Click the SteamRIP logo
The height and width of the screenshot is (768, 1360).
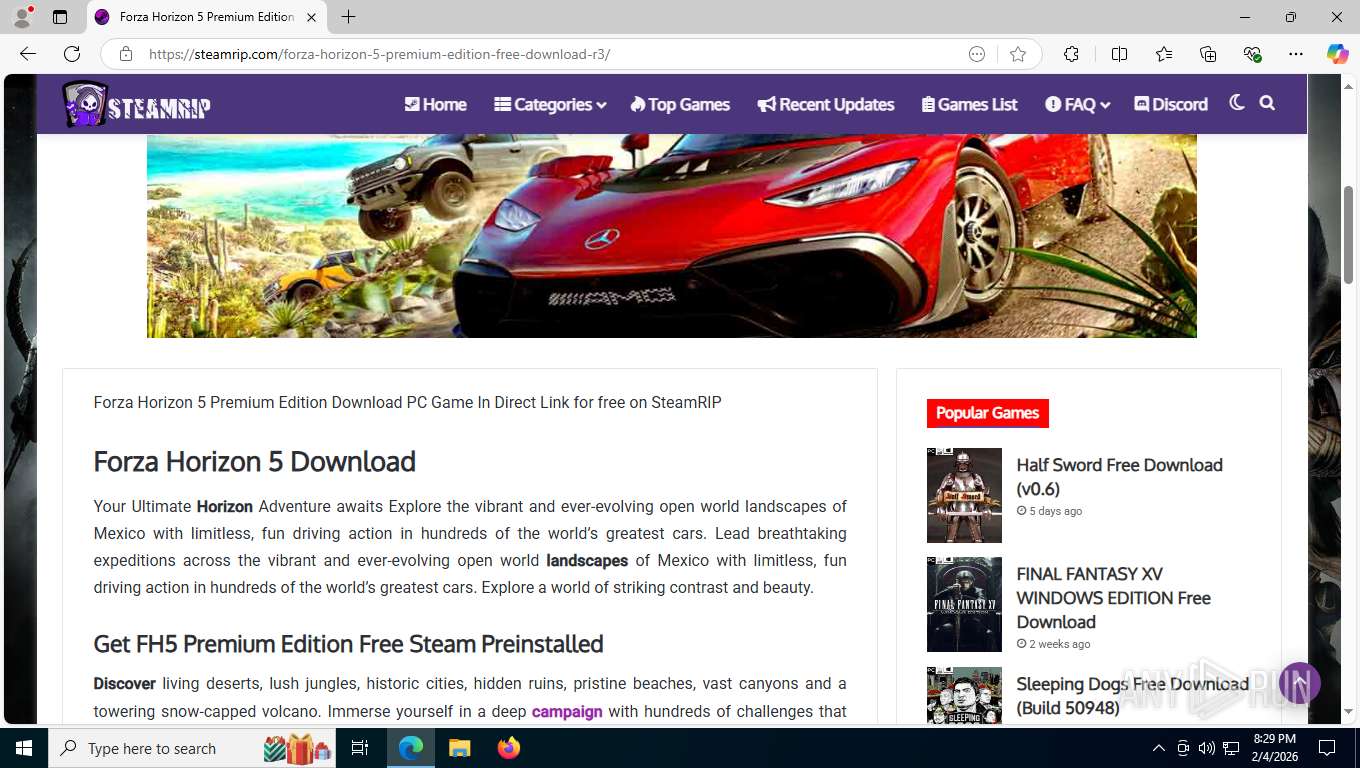pyautogui.click(x=137, y=104)
